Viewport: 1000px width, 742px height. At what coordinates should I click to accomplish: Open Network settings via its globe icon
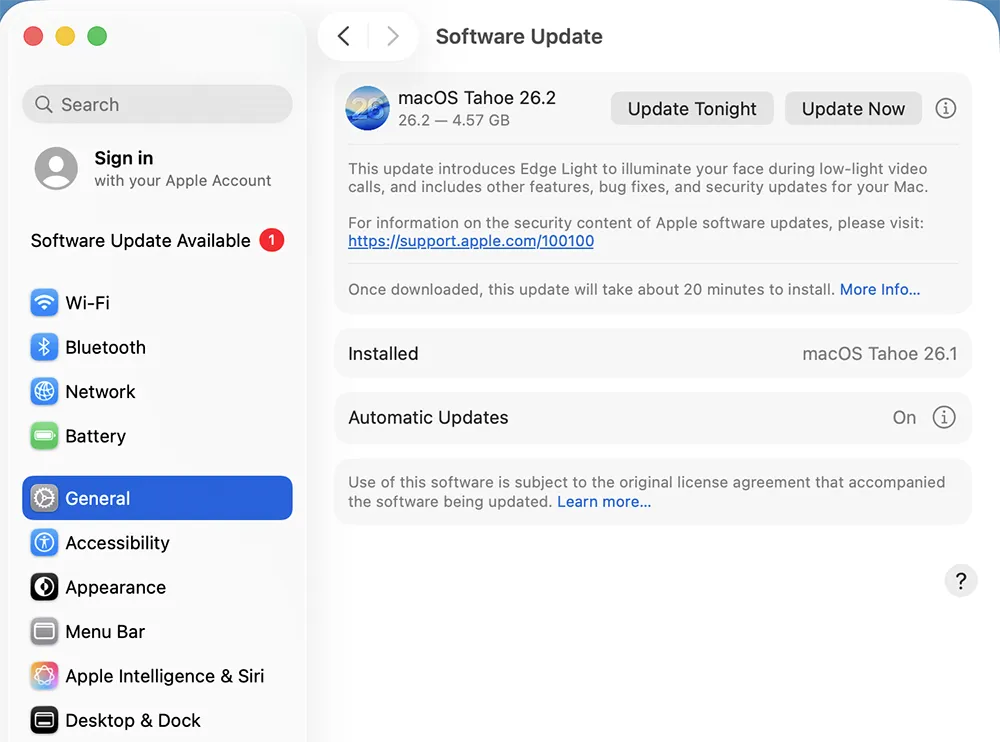pyautogui.click(x=44, y=391)
